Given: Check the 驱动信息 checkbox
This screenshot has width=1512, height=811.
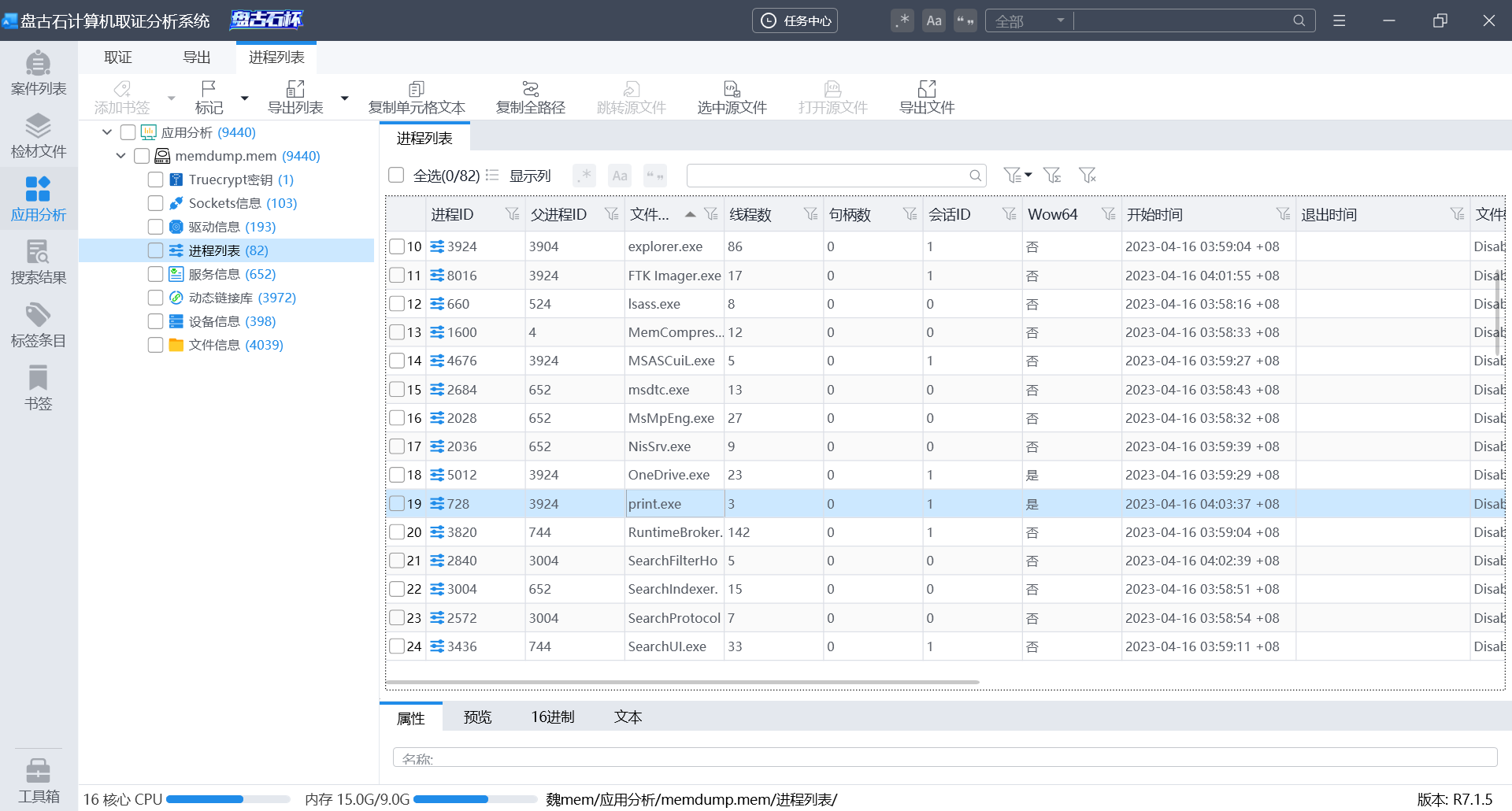Looking at the screenshot, I should point(156,227).
